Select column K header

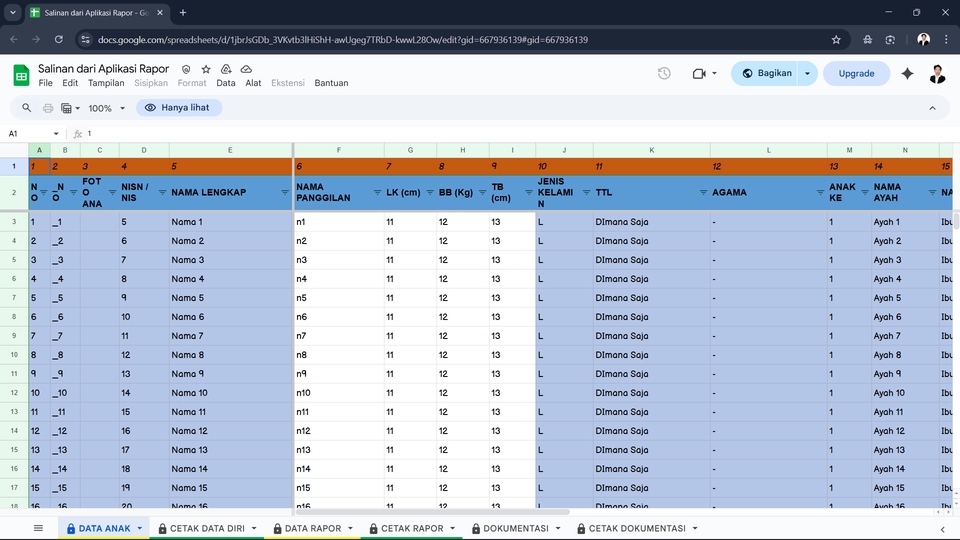[651, 150]
